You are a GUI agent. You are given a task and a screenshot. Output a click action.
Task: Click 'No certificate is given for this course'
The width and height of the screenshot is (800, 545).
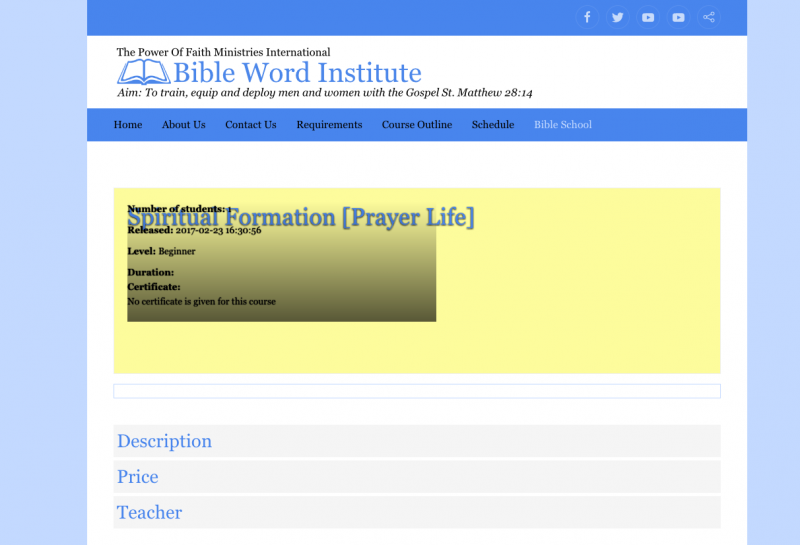[202, 302]
